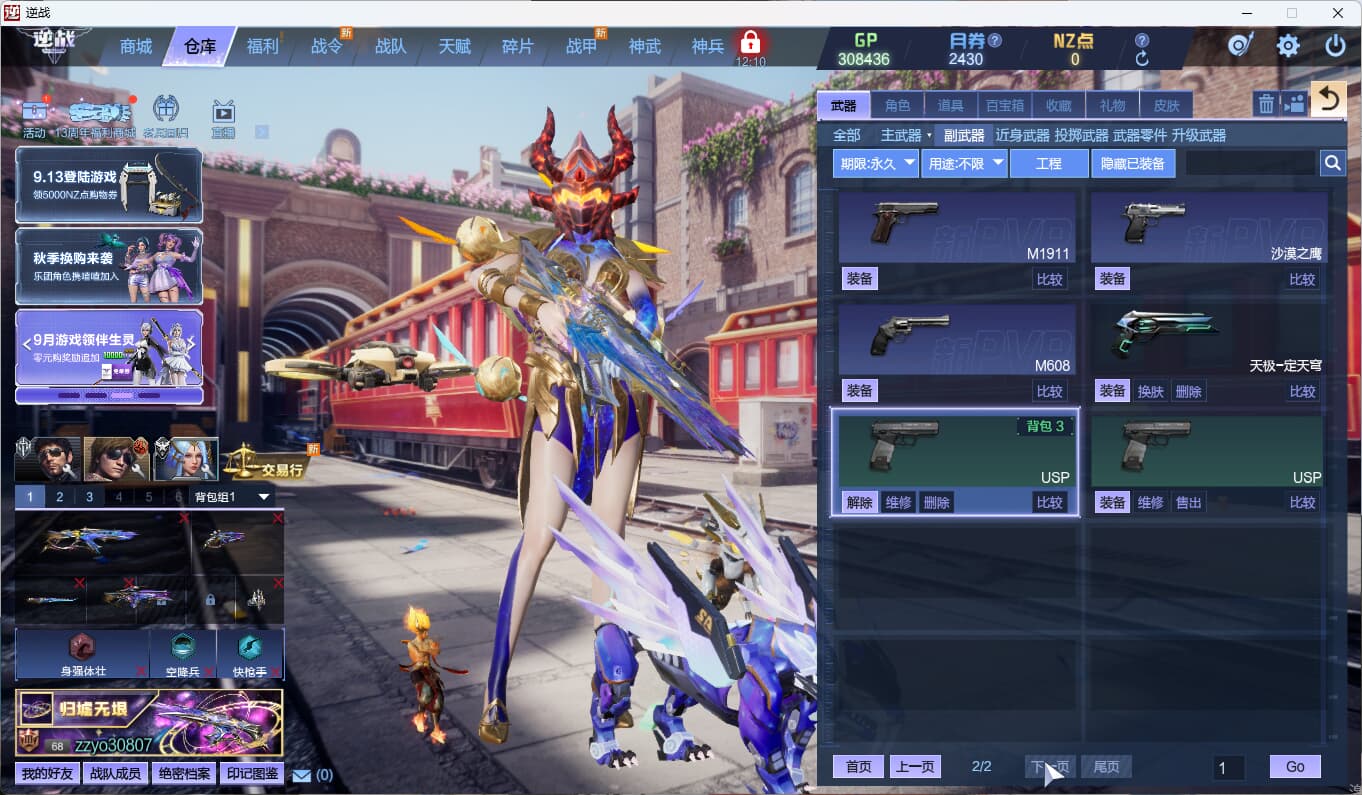Open the 用途:不限 usage dropdown
This screenshot has height=795, width=1362.
pyautogui.click(x=964, y=163)
